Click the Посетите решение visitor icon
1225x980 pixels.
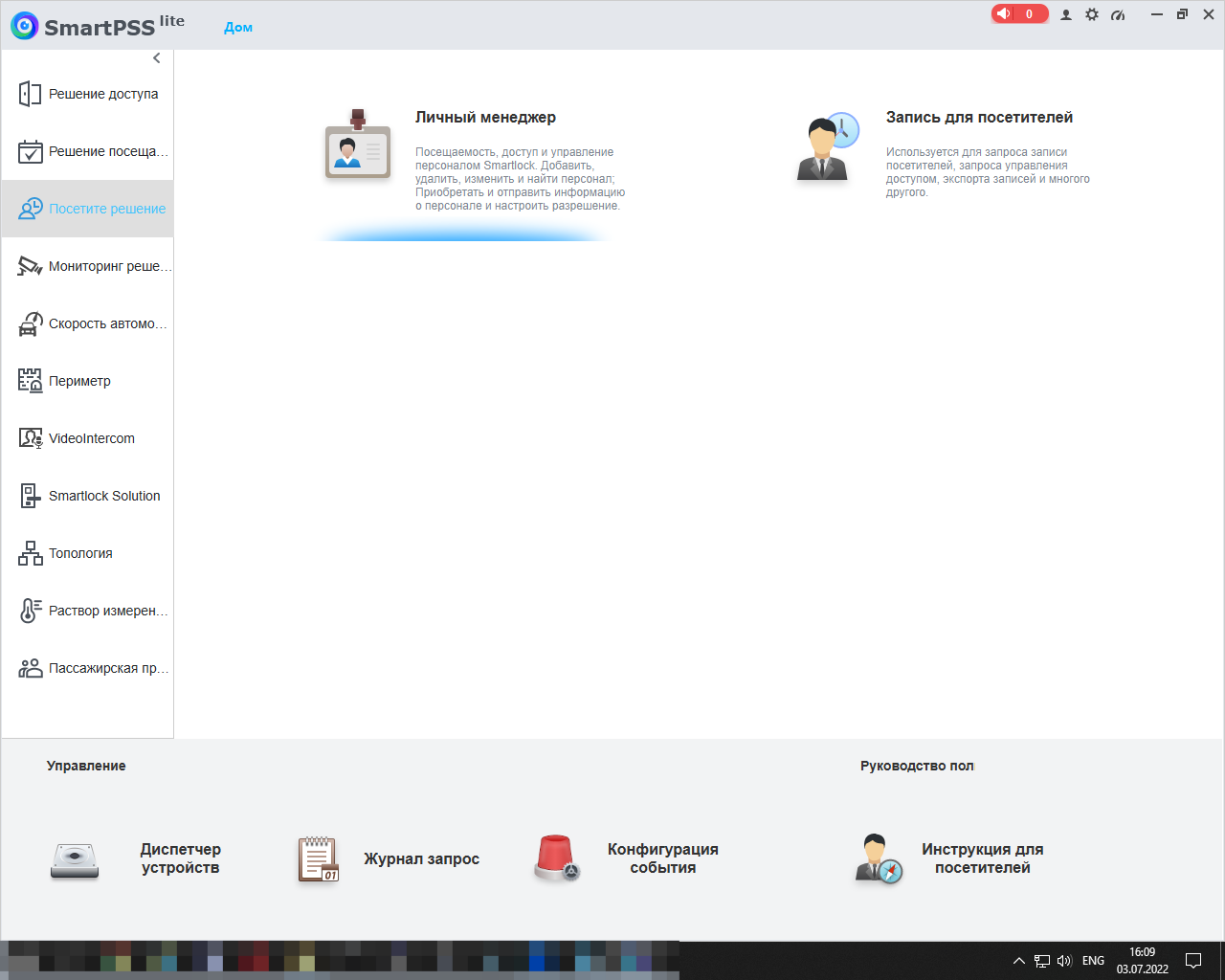click(31, 209)
